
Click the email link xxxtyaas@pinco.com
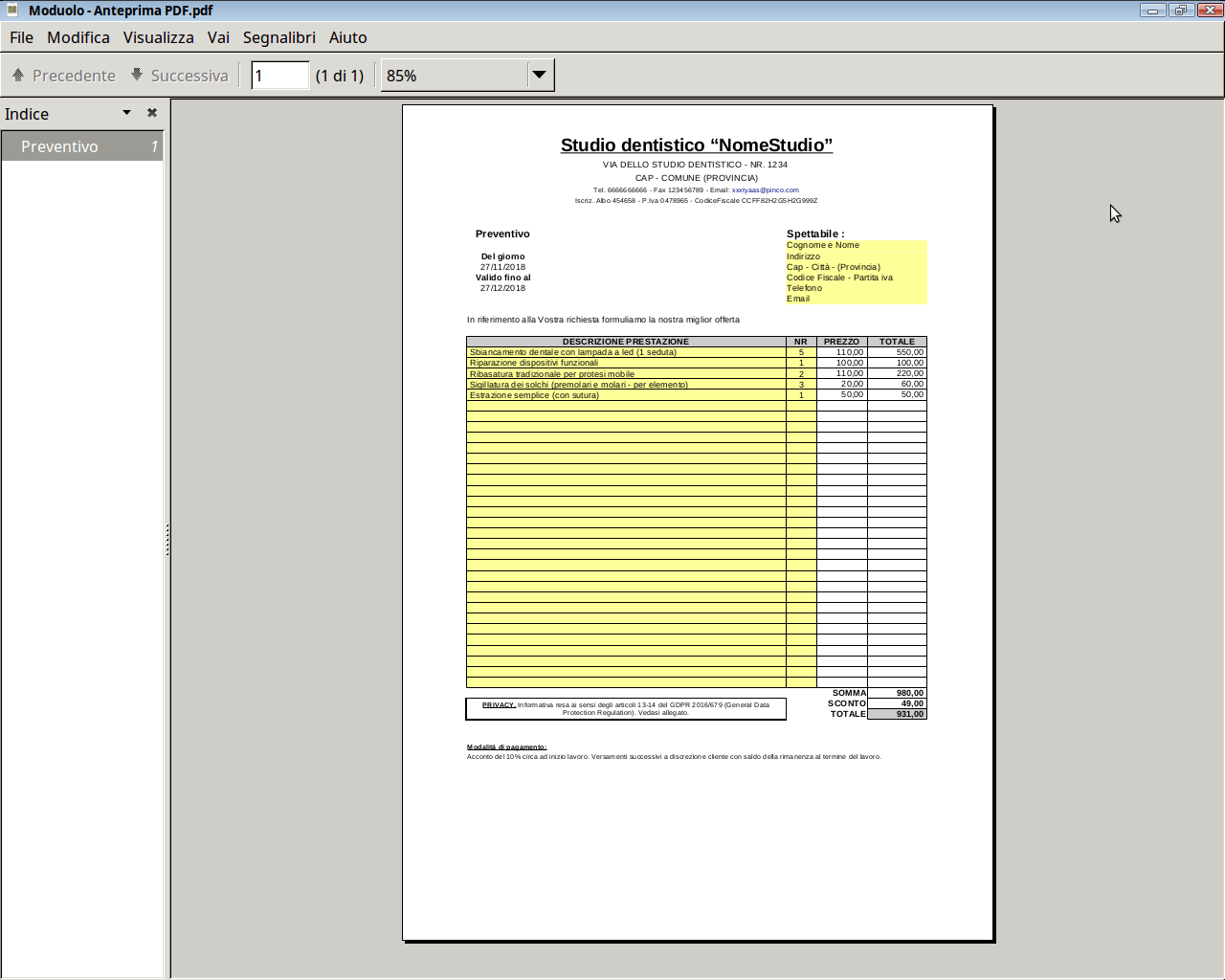765,189
